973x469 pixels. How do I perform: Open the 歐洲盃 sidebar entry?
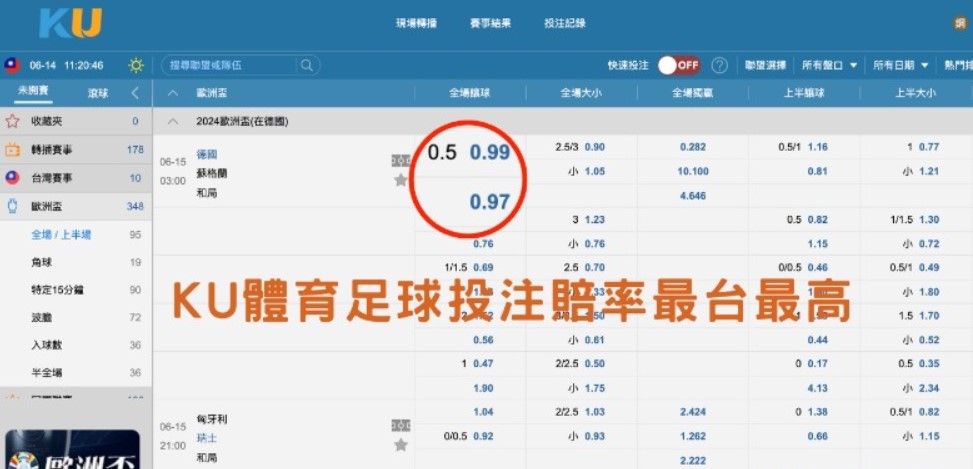click(x=76, y=207)
